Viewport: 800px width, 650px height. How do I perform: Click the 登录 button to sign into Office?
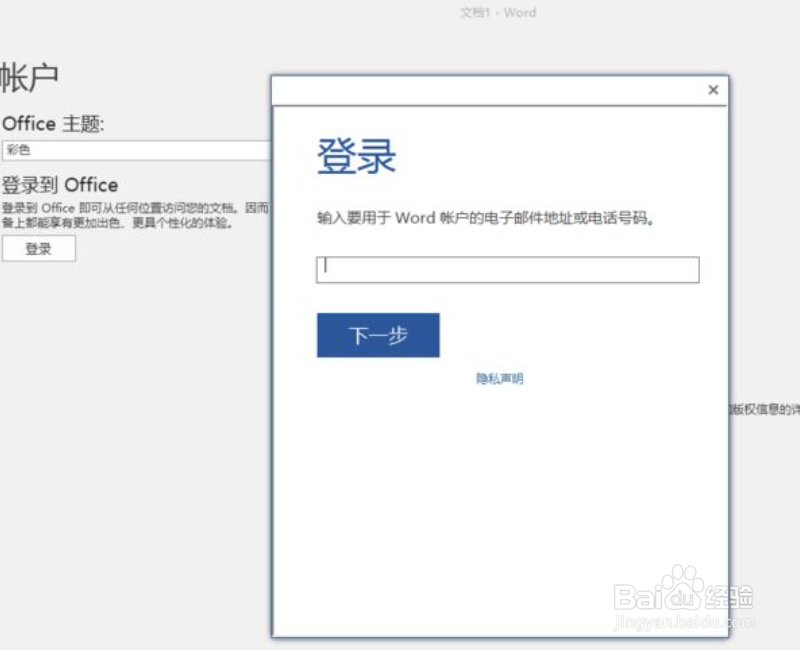point(39,248)
